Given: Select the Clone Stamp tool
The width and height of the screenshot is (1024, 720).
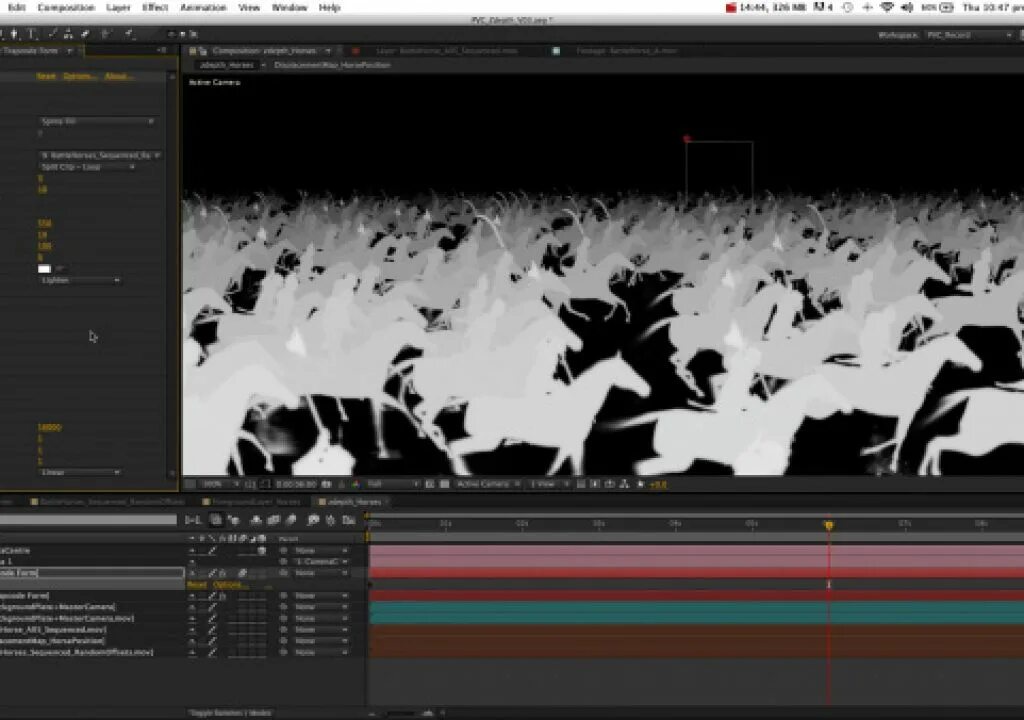Looking at the screenshot, I should (68, 34).
